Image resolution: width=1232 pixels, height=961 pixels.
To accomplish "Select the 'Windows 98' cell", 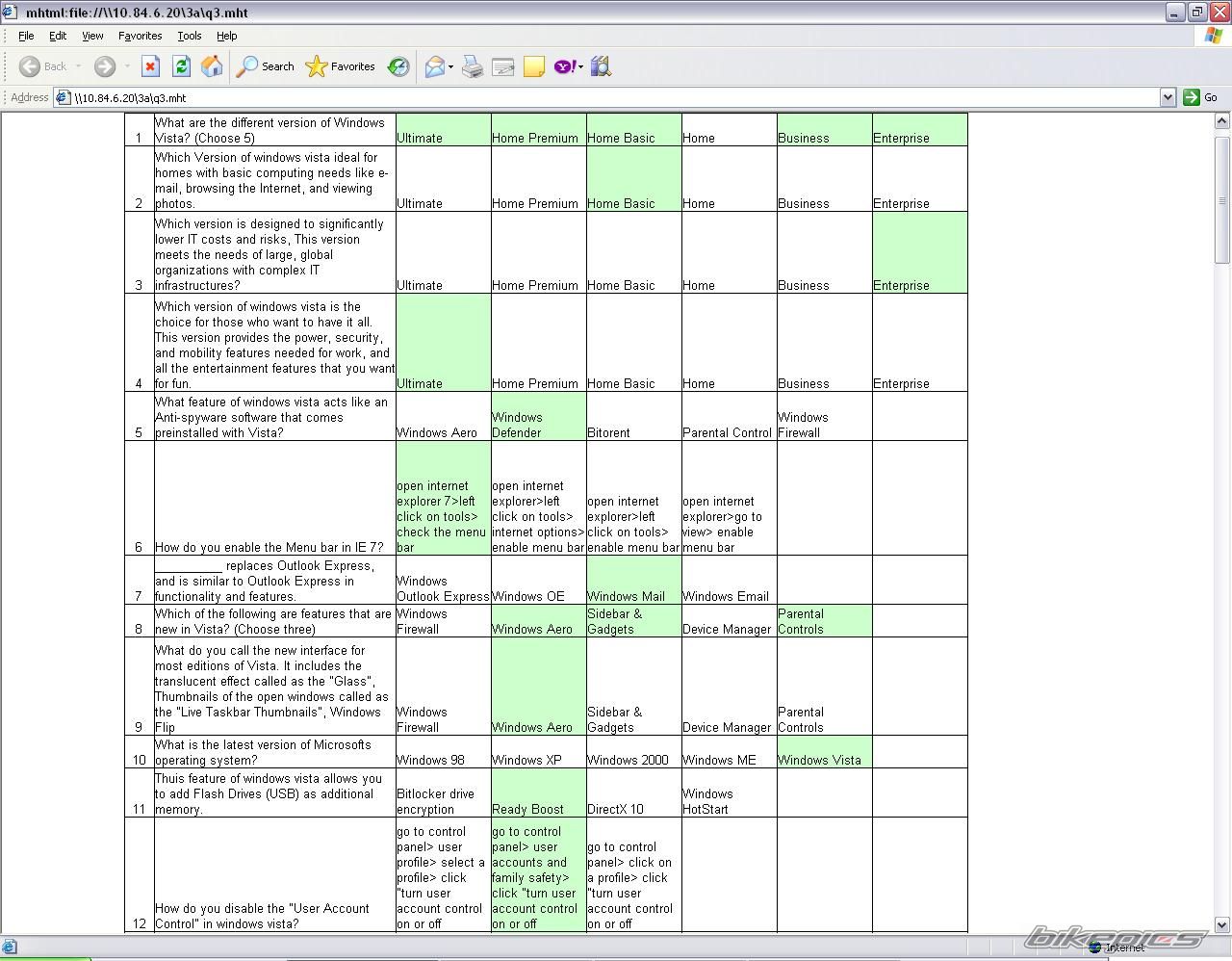I will 444,752.
